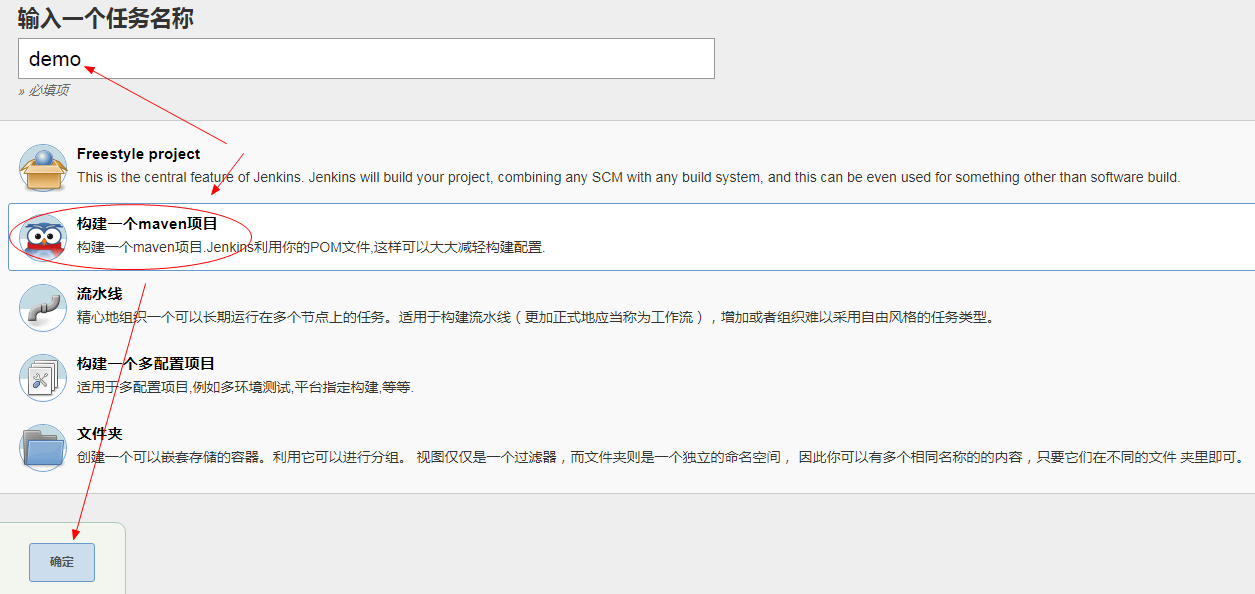Click the maven description mentioning POM文件
The image size is (1255, 594).
coord(311,247)
